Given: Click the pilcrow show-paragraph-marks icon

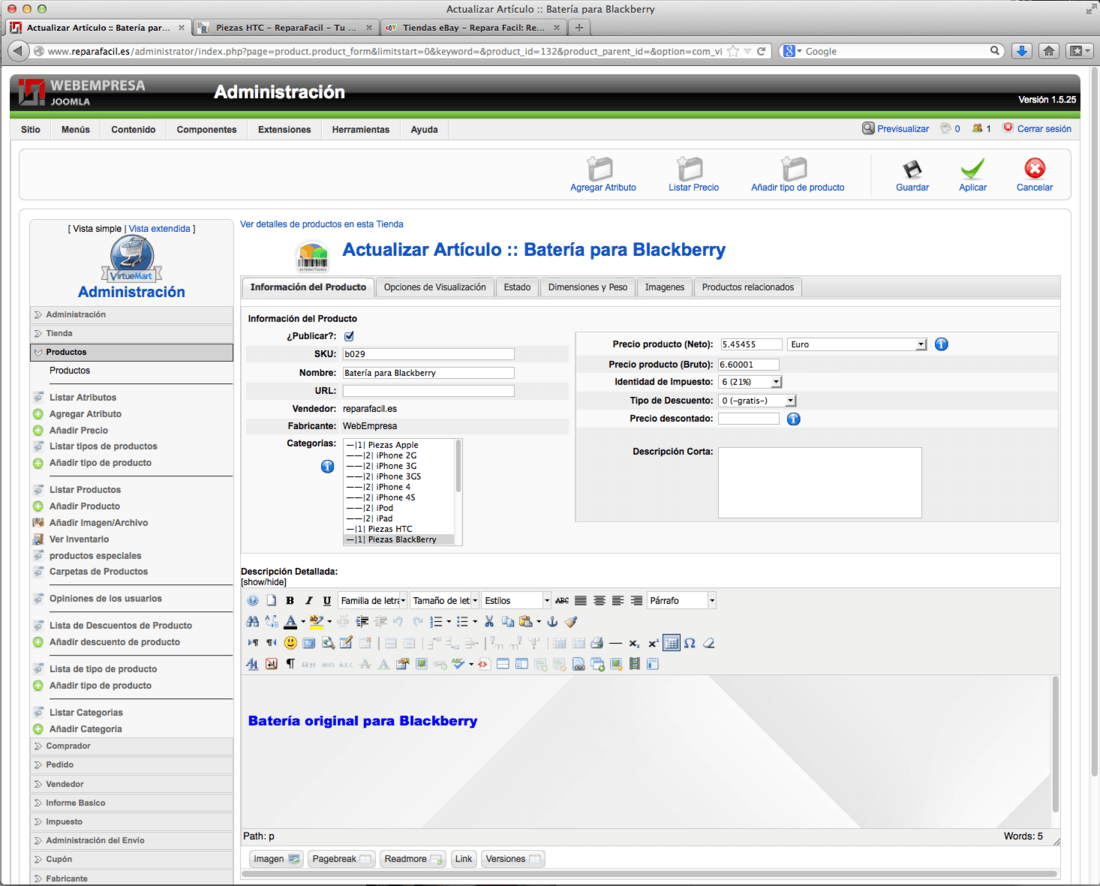Looking at the screenshot, I should 290,664.
